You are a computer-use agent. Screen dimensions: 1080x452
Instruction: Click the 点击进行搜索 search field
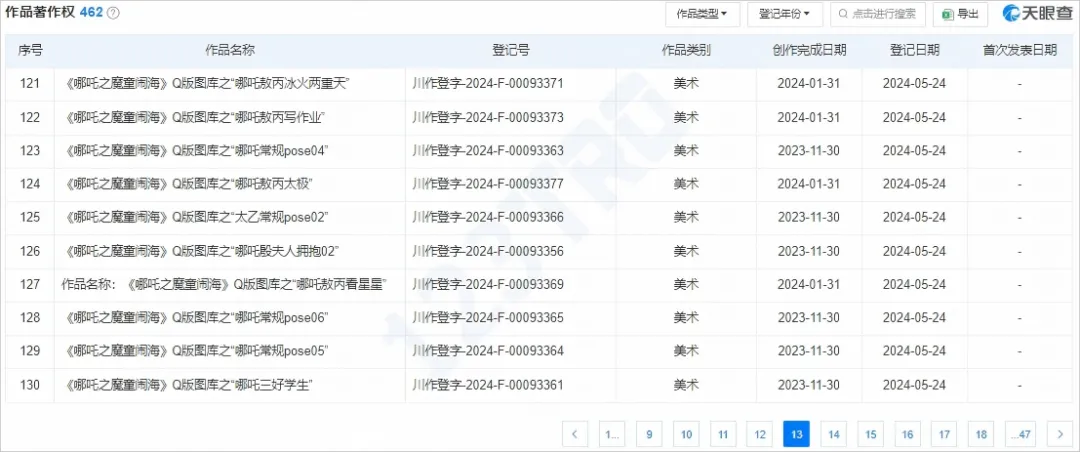tap(878, 14)
